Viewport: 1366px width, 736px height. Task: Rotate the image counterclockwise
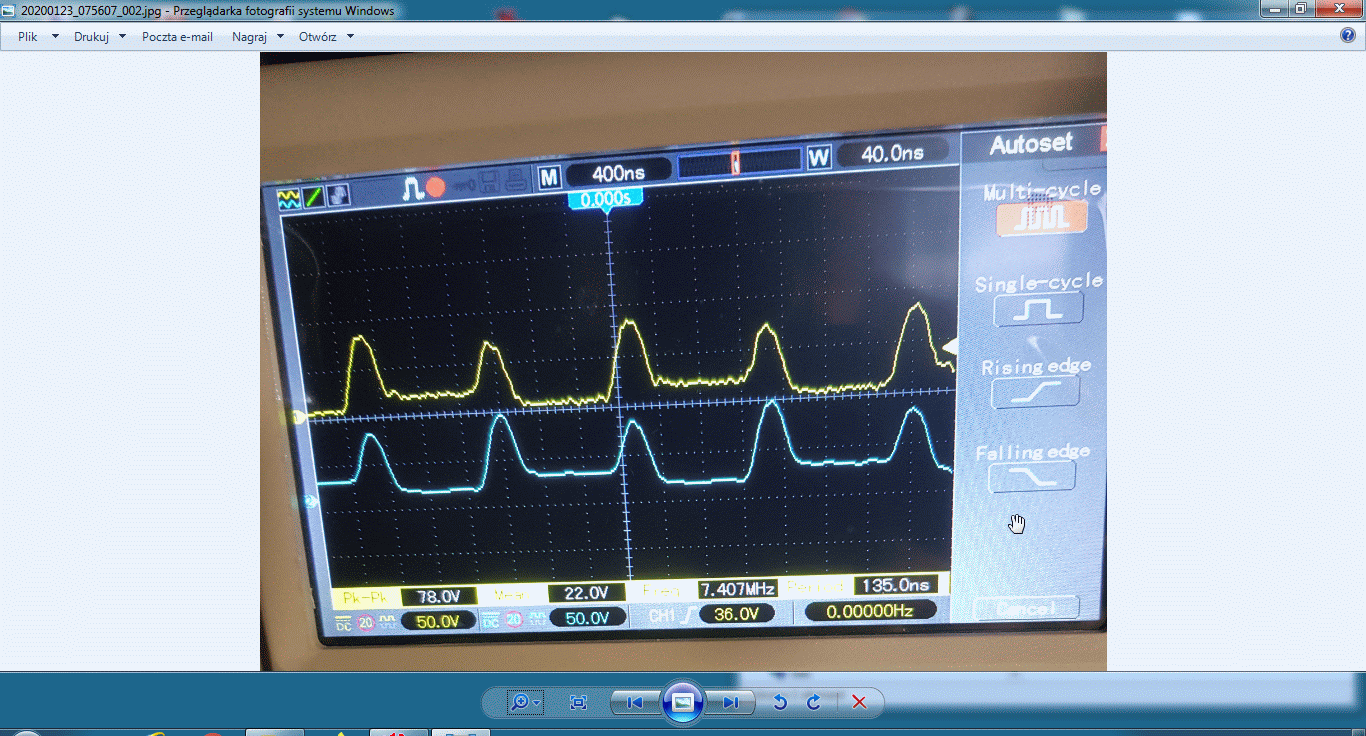[x=780, y=702]
